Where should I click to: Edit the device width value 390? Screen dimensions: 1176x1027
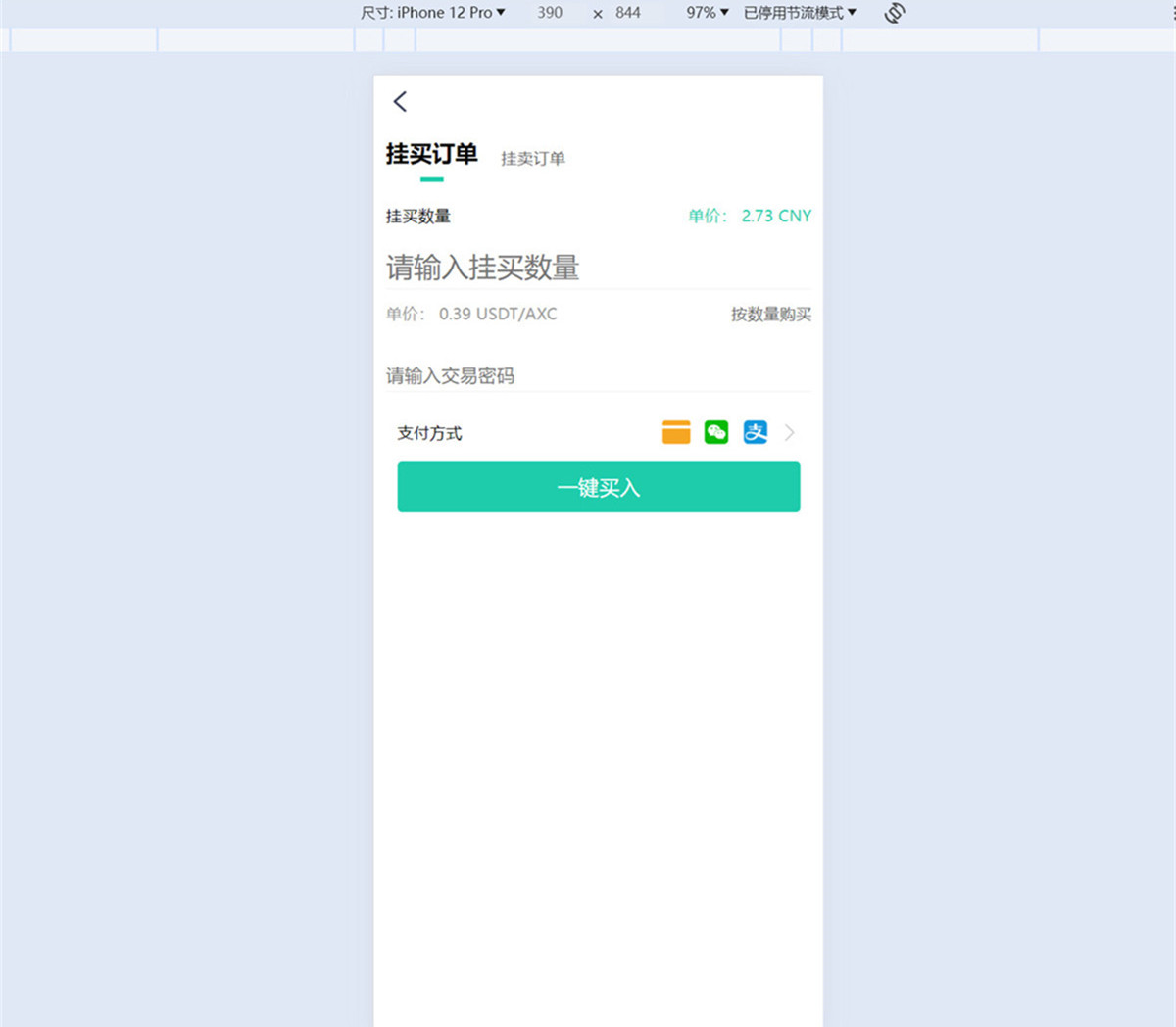click(x=550, y=13)
